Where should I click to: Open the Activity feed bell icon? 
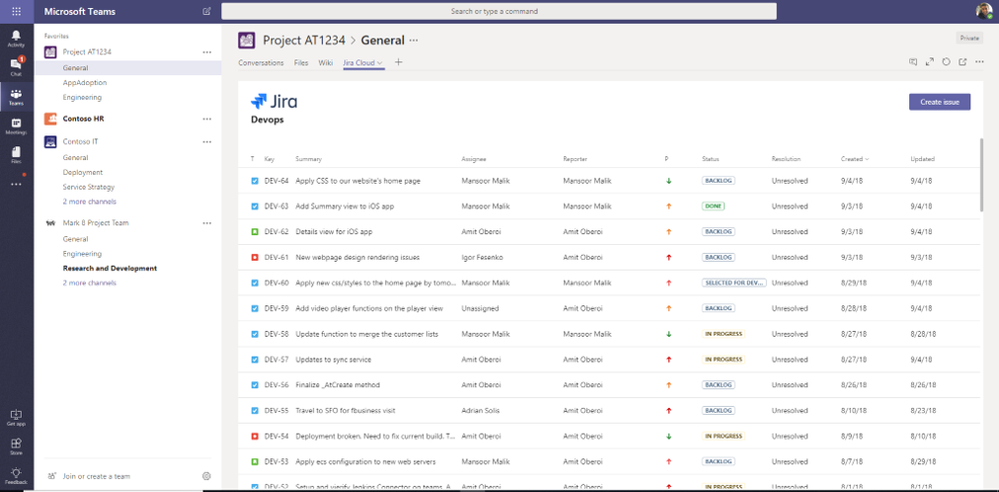(17, 38)
